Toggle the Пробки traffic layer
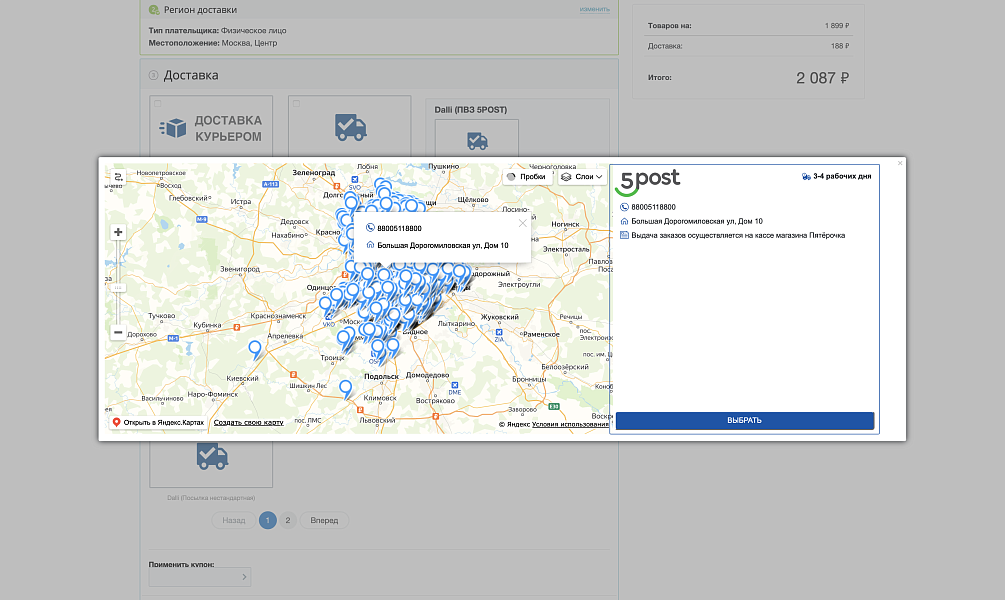The width and height of the screenshot is (1005, 600). 527,176
